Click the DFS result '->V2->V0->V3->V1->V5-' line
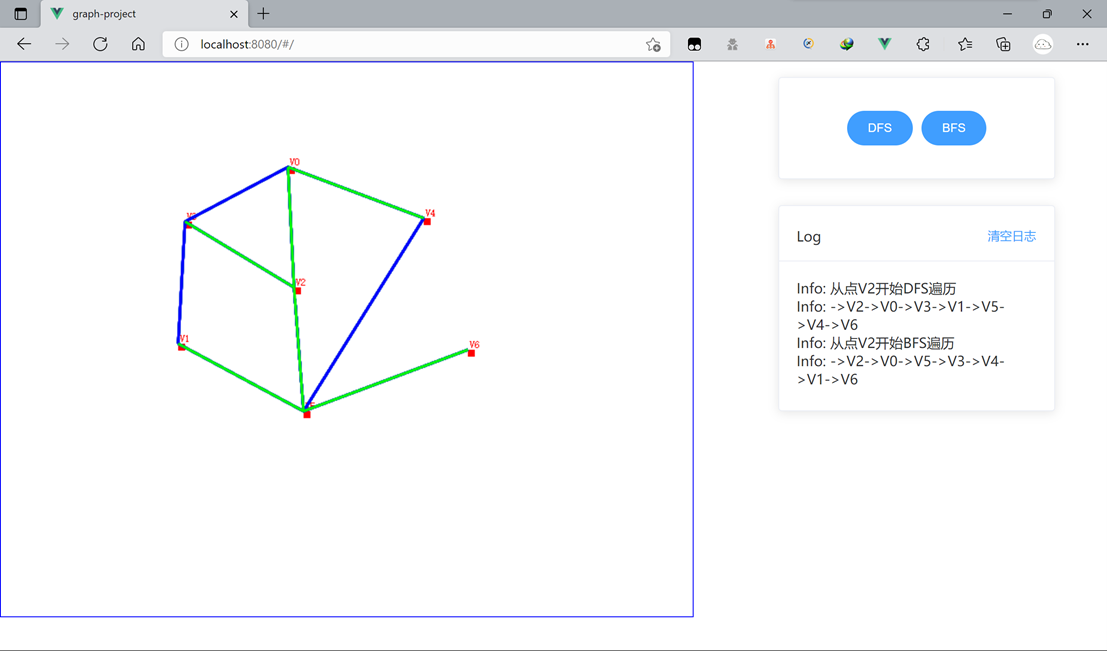 (x=900, y=307)
